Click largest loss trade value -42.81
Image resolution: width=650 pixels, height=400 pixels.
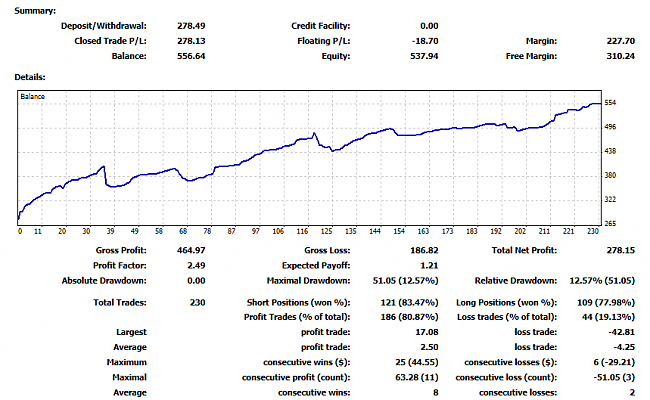pos(621,332)
